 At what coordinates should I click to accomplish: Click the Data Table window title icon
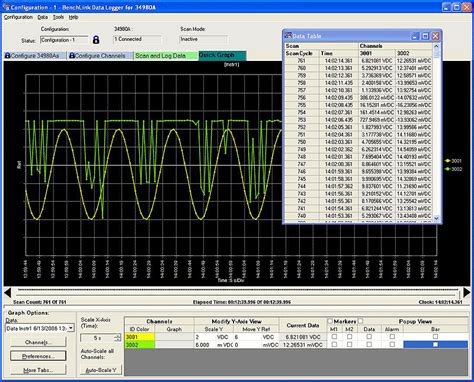tap(288, 36)
